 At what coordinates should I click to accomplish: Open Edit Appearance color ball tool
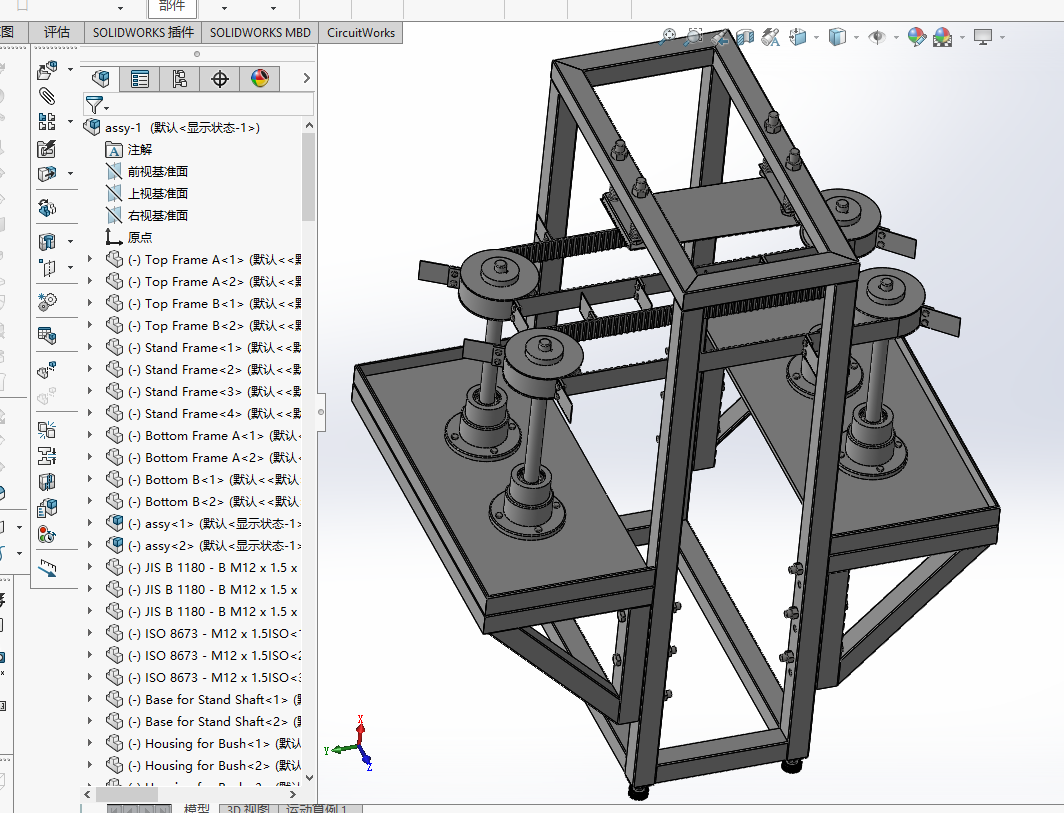pyautogui.click(x=917, y=37)
